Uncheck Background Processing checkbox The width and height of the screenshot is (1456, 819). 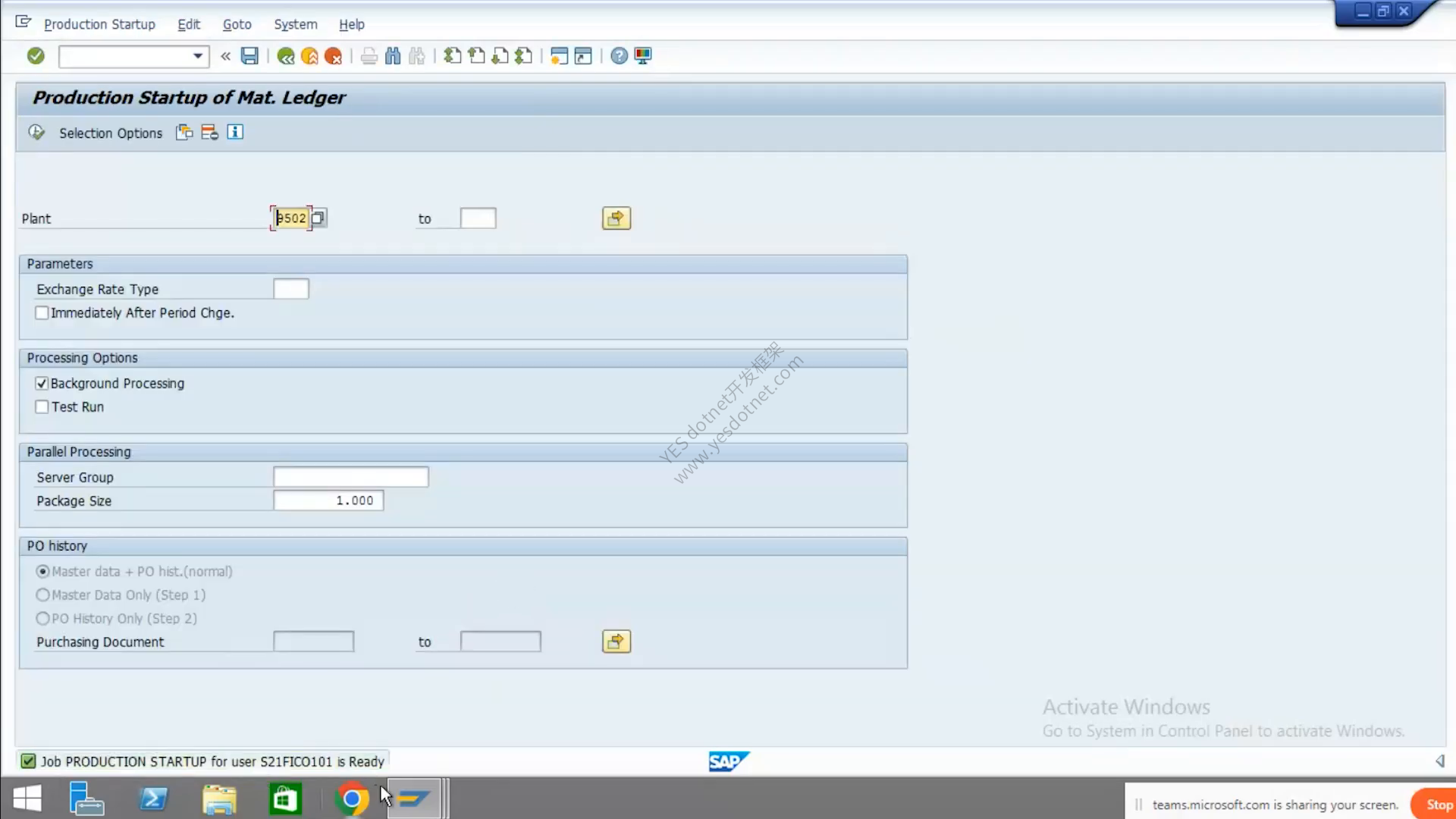coord(42,384)
